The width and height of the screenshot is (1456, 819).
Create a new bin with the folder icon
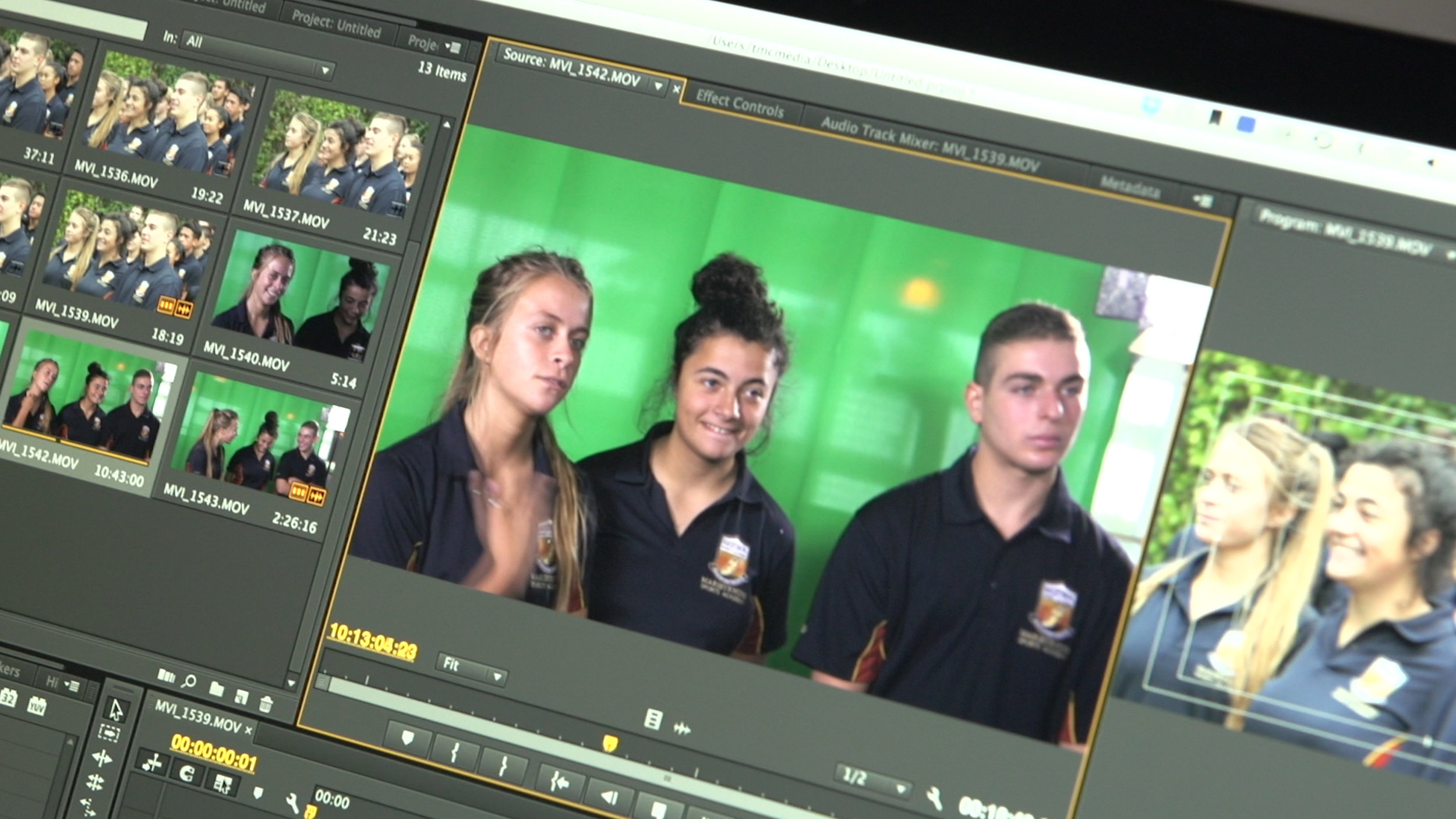(216, 689)
